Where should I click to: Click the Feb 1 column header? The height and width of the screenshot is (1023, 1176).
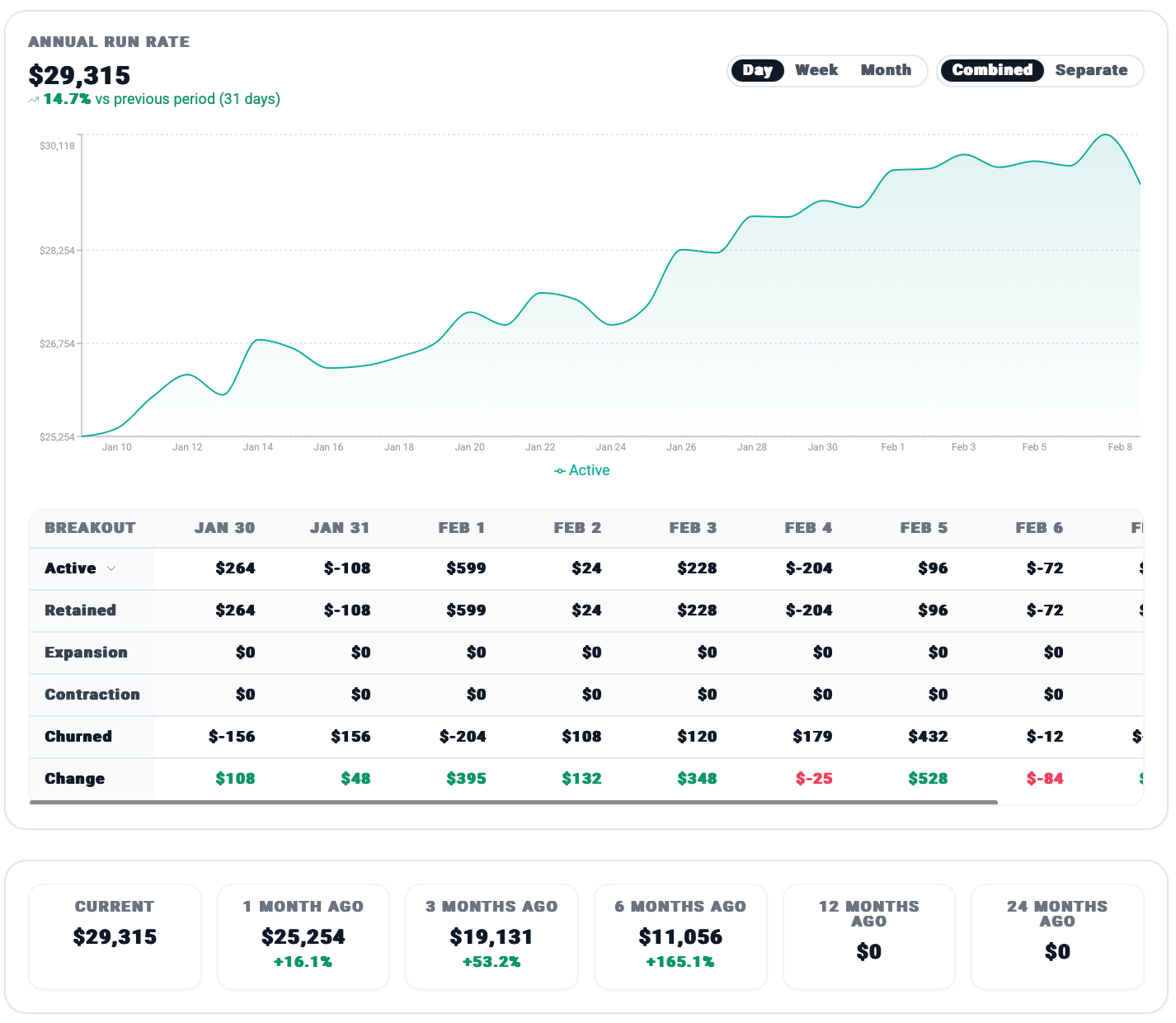[461, 528]
